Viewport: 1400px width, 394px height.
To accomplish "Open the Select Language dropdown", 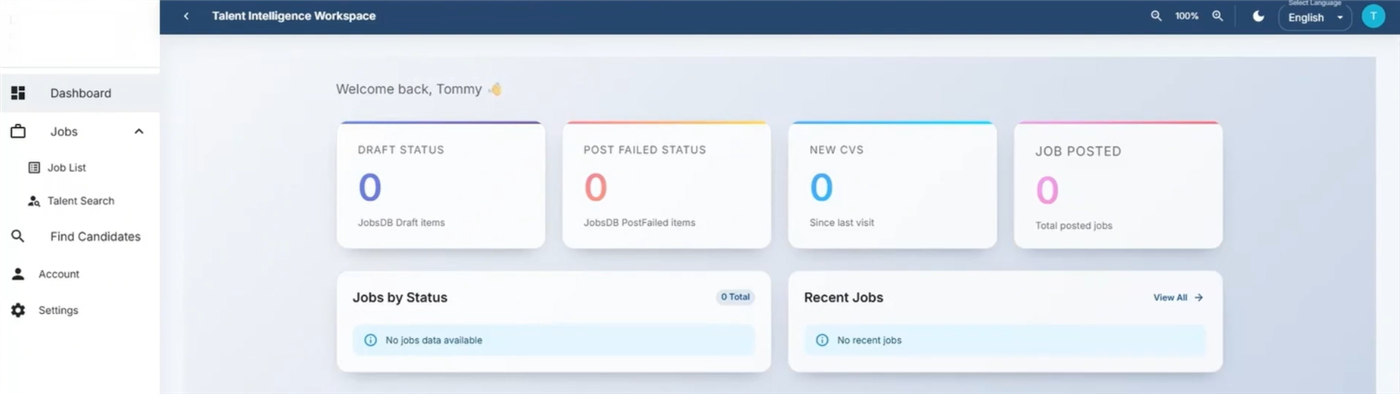I will (x=1315, y=17).
